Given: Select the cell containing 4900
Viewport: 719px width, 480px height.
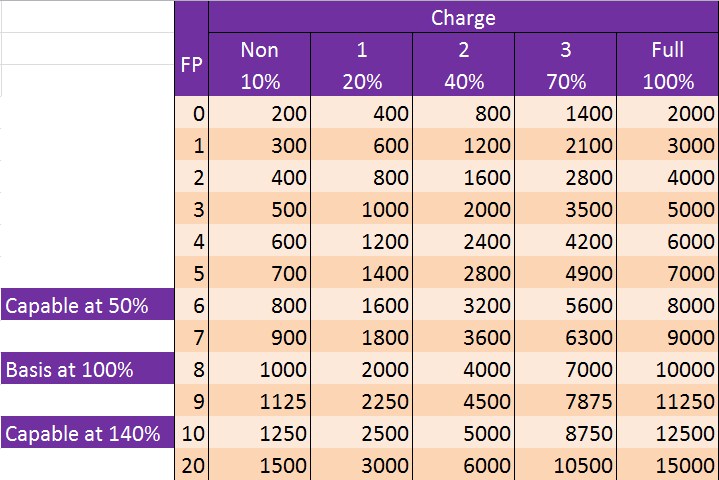Looking at the screenshot, I should 565,274.
